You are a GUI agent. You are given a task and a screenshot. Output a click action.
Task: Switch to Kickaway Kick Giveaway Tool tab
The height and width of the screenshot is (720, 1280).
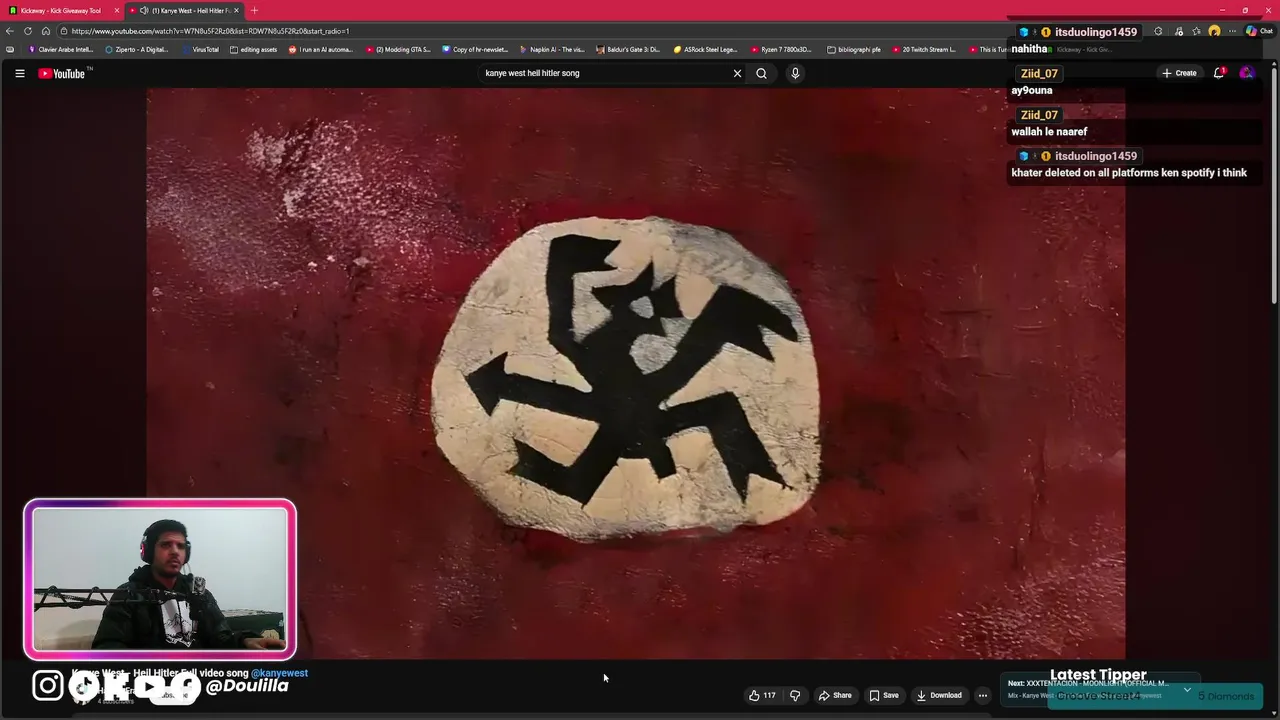[x=60, y=10]
